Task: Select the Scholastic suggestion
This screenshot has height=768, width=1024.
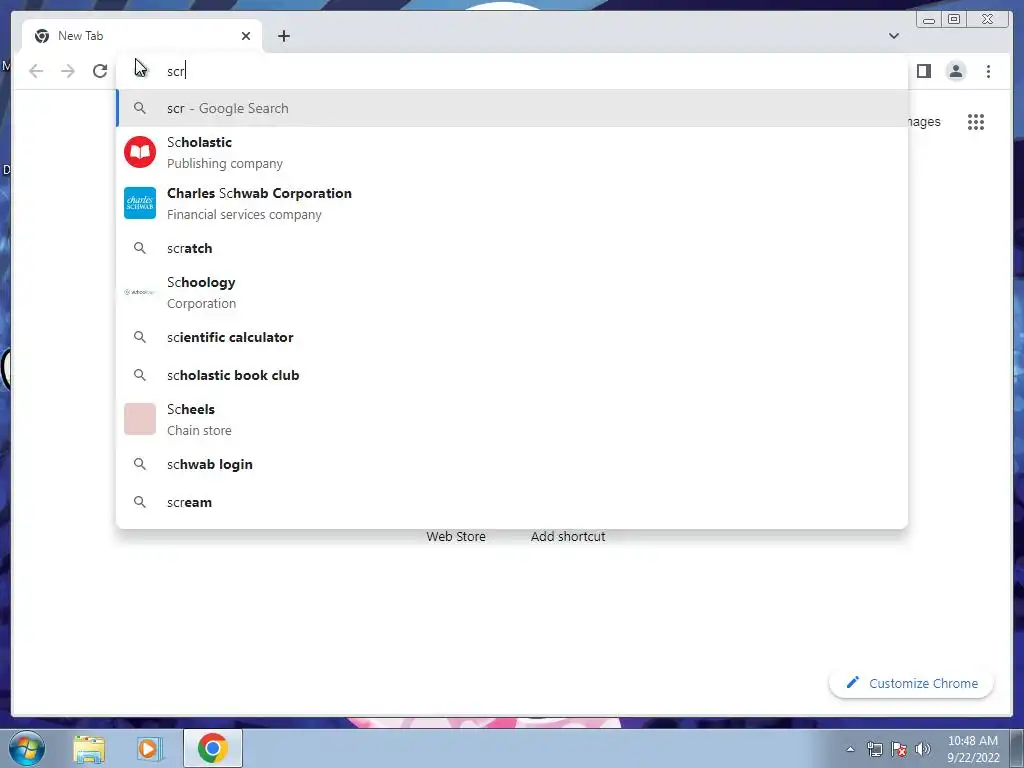Action: [512, 152]
